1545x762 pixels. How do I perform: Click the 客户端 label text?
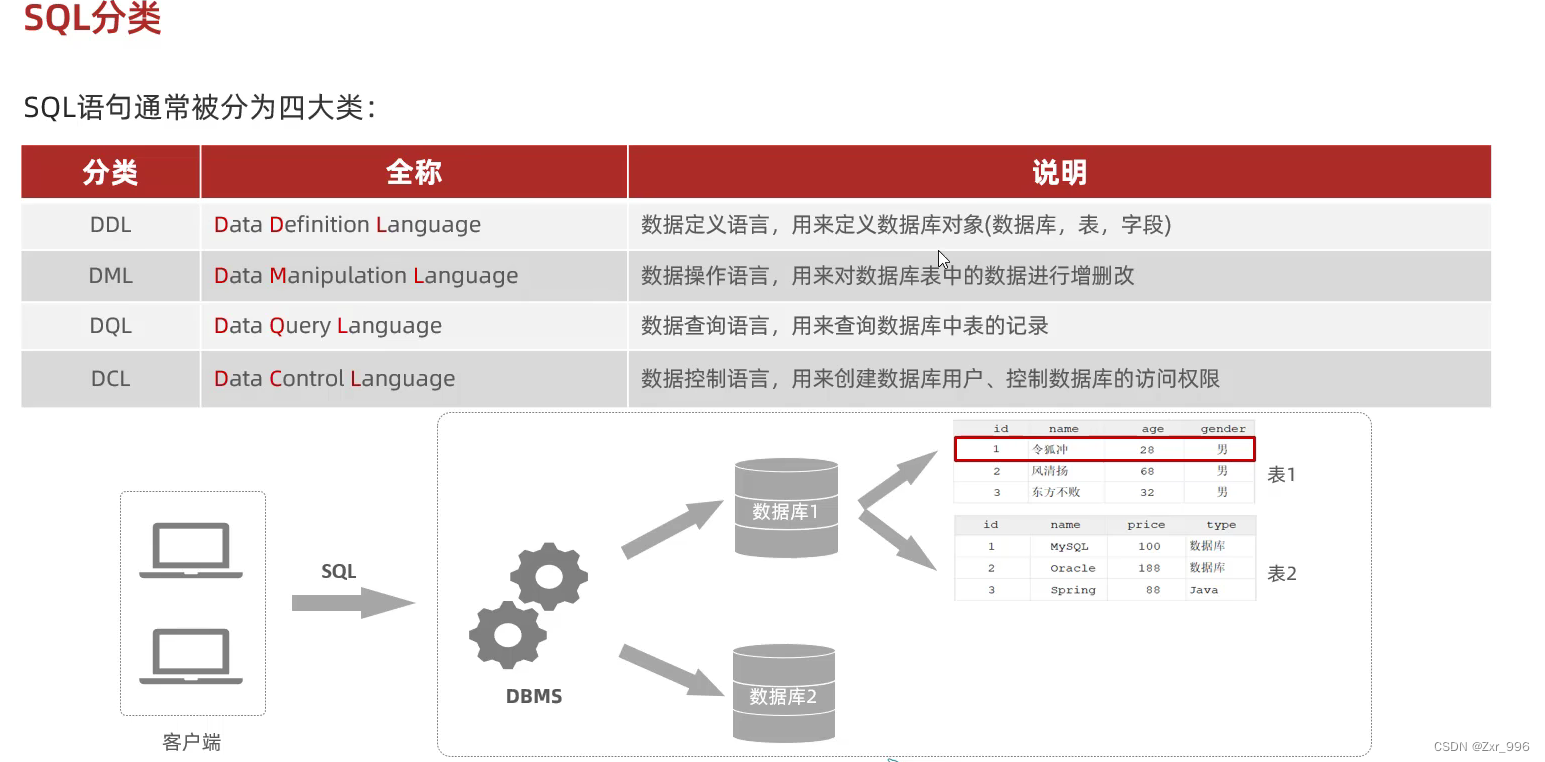[192, 742]
